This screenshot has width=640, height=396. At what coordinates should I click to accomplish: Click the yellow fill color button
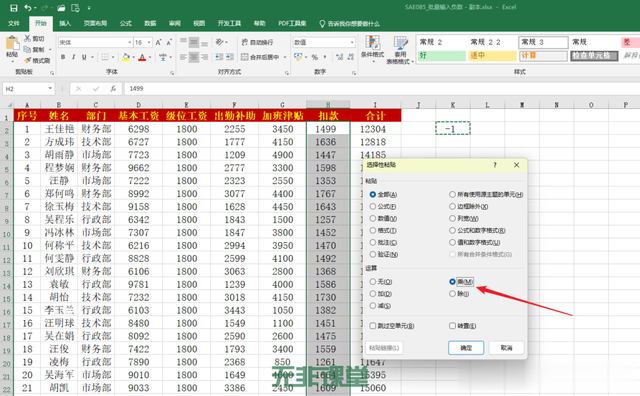pyautogui.click(x=126, y=57)
